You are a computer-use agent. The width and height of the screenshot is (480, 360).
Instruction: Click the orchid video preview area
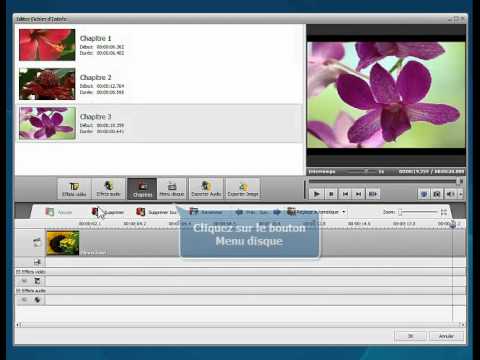tap(386, 95)
